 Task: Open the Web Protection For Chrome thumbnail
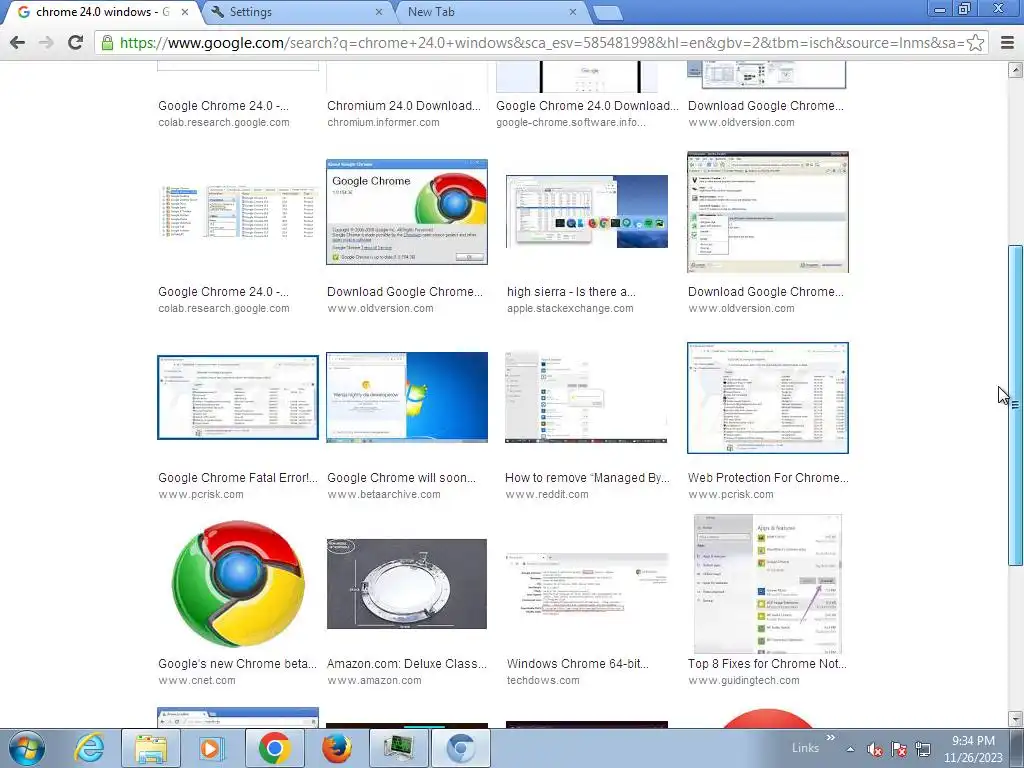pos(768,397)
